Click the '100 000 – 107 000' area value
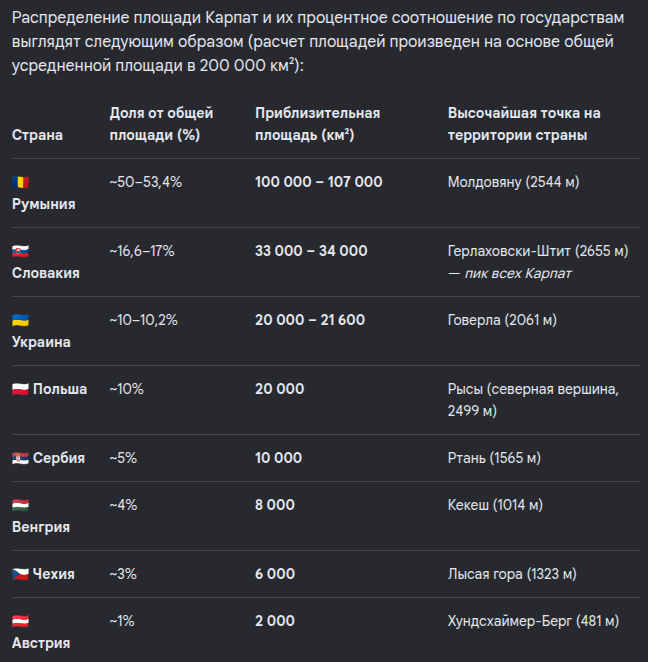The height and width of the screenshot is (662, 648). (319, 182)
